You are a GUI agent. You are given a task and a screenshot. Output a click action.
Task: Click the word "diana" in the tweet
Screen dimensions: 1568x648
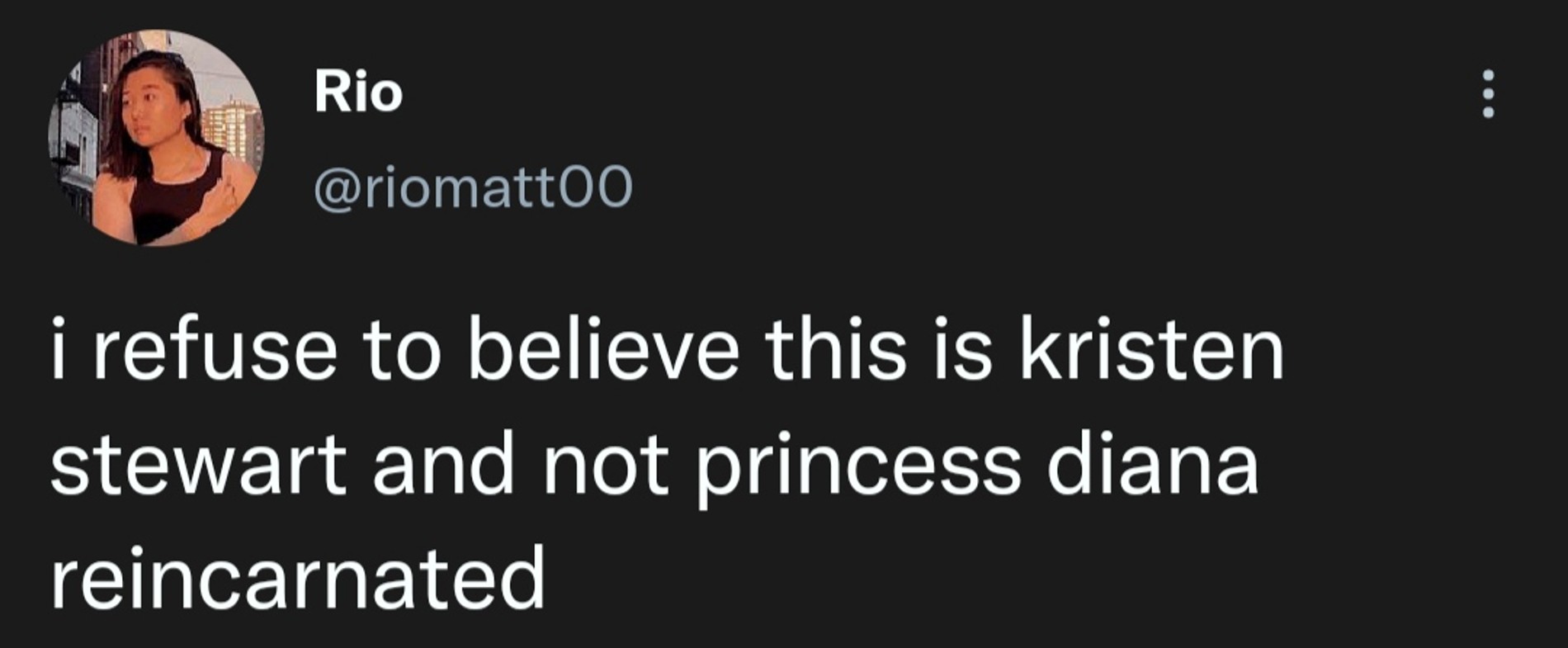click(x=1152, y=464)
